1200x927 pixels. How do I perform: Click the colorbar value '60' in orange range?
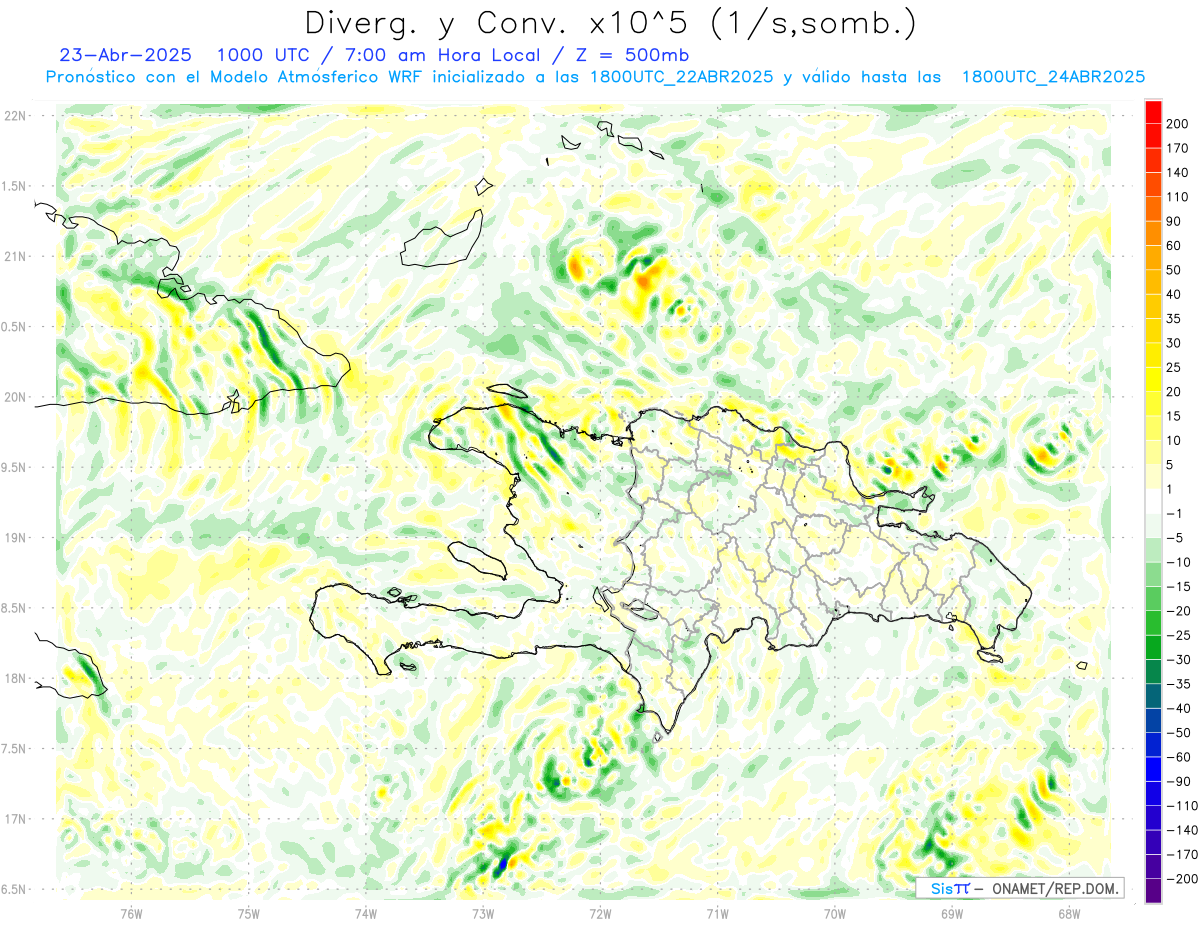tap(1175, 245)
